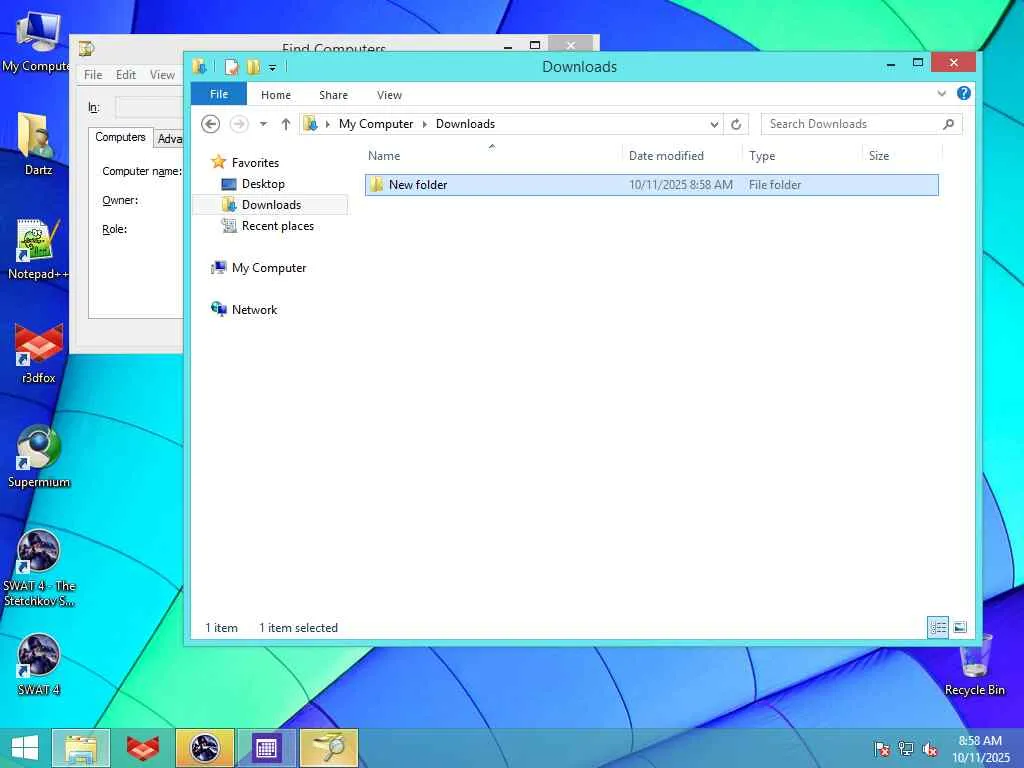Image resolution: width=1024 pixels, height=768 pixels.
Task: Click the muted volume tray icon
Action: [930, 749]
